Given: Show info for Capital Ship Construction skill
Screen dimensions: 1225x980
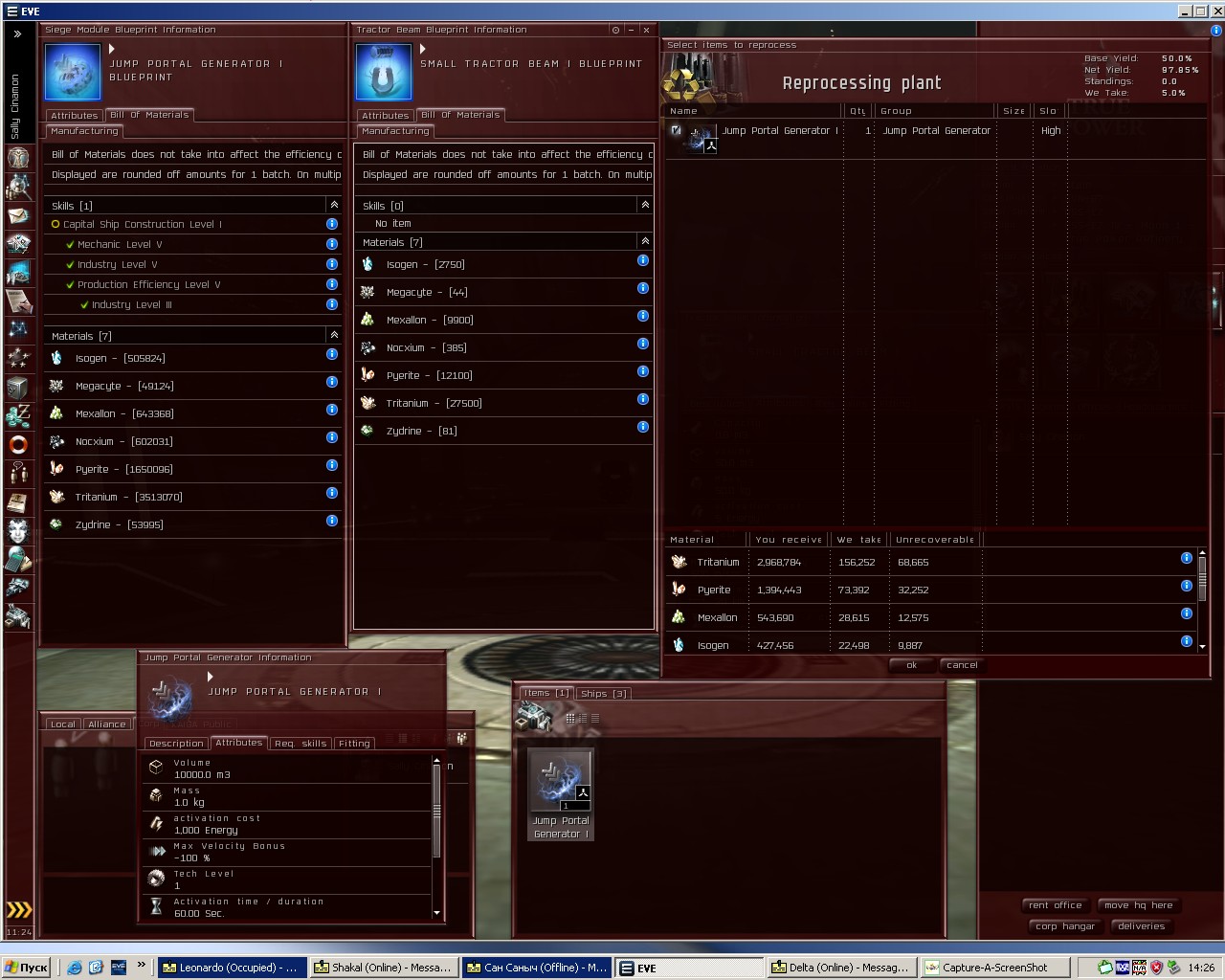Looking at the screenshot, I should point(332,224).
